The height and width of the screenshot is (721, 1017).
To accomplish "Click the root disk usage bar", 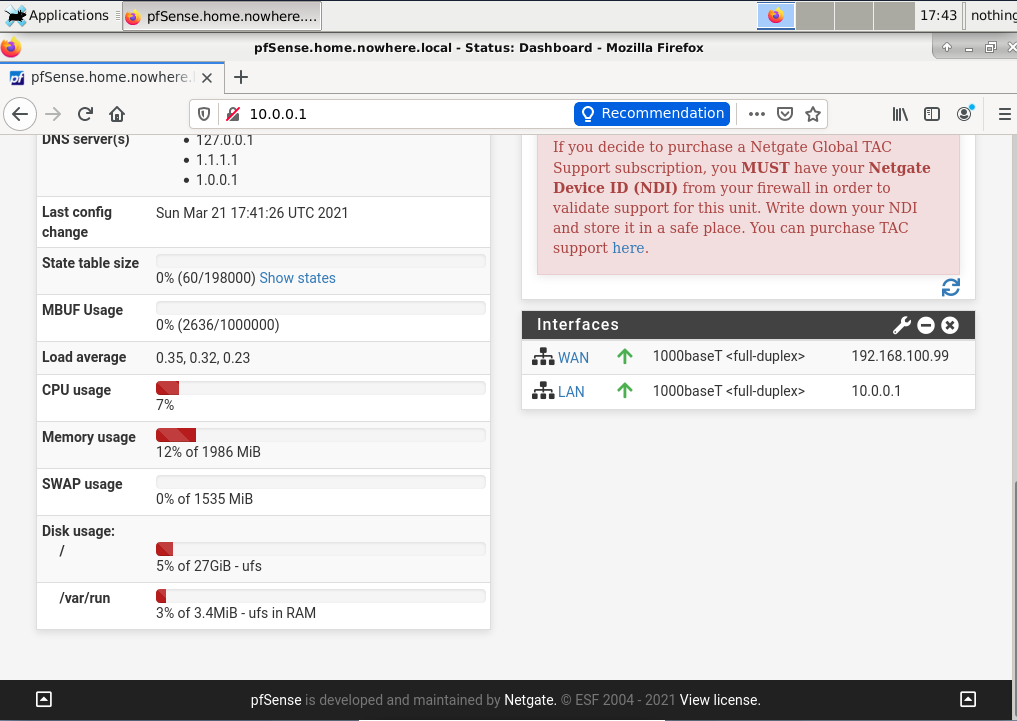I will coord(320,549).
